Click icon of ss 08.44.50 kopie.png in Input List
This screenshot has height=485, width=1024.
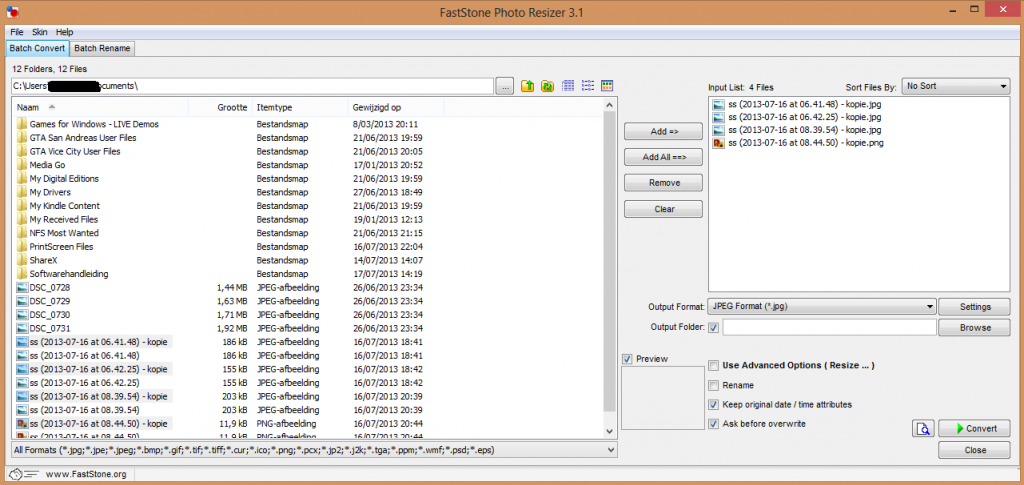[x=718, y=143]
